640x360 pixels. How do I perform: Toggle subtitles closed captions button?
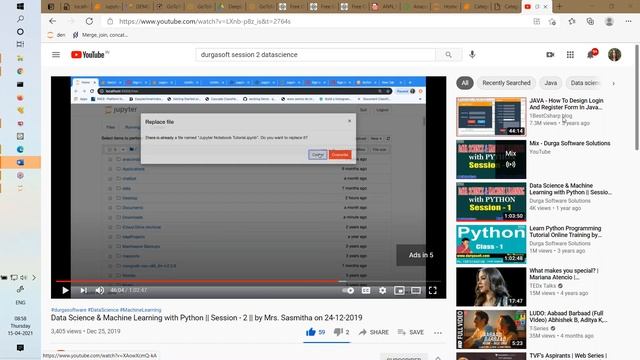366,290
